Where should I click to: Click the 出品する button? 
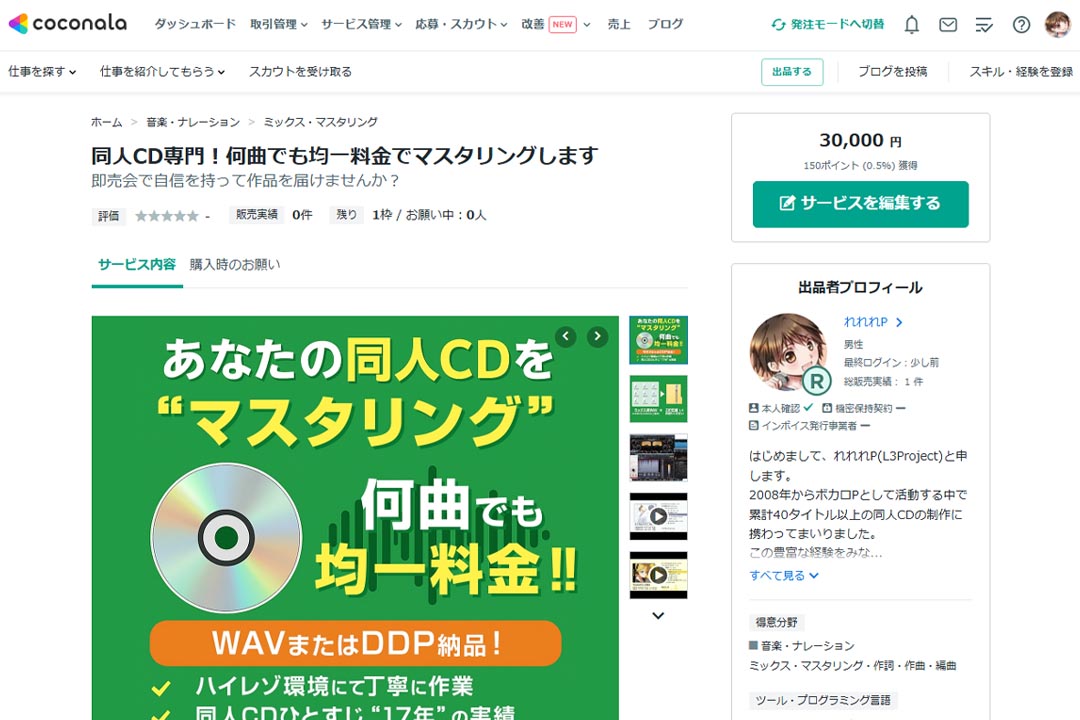pyautogui.click(x=791, y=72)
